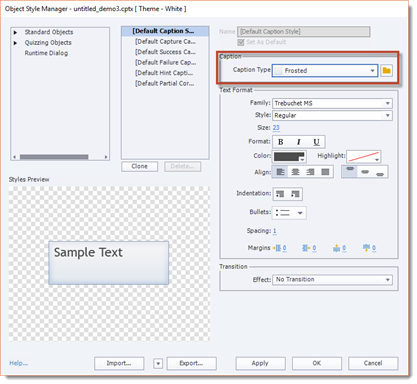Align caption text left
Viewport: 417px width, 384px height.
pos(280,172)
